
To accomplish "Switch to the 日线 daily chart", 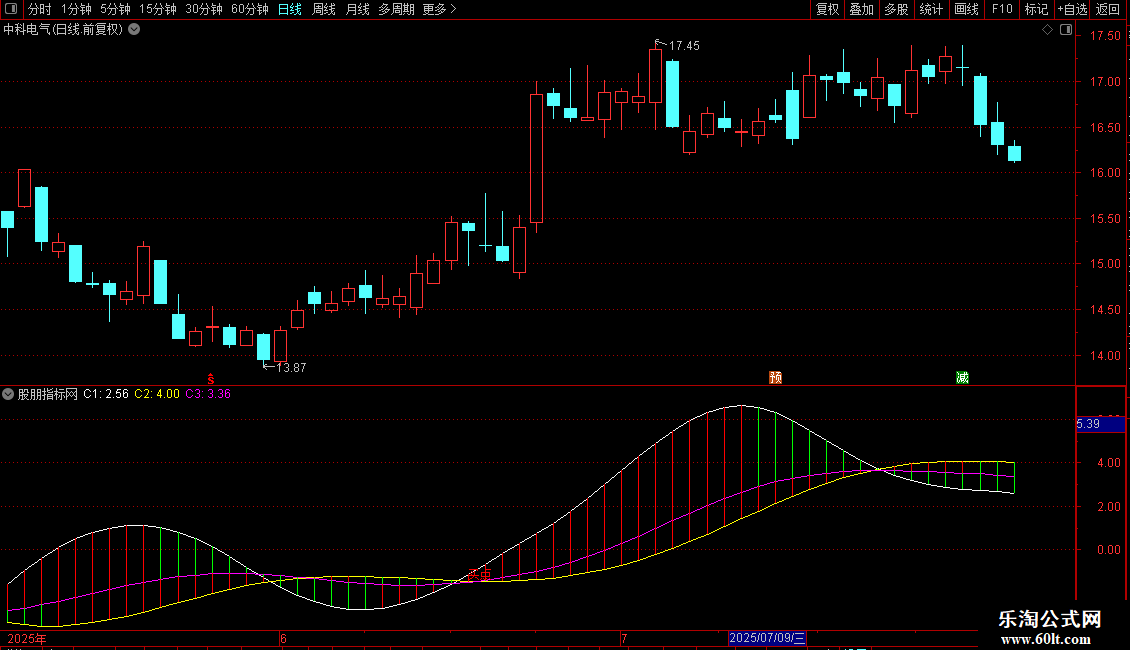I will (290, 9).
